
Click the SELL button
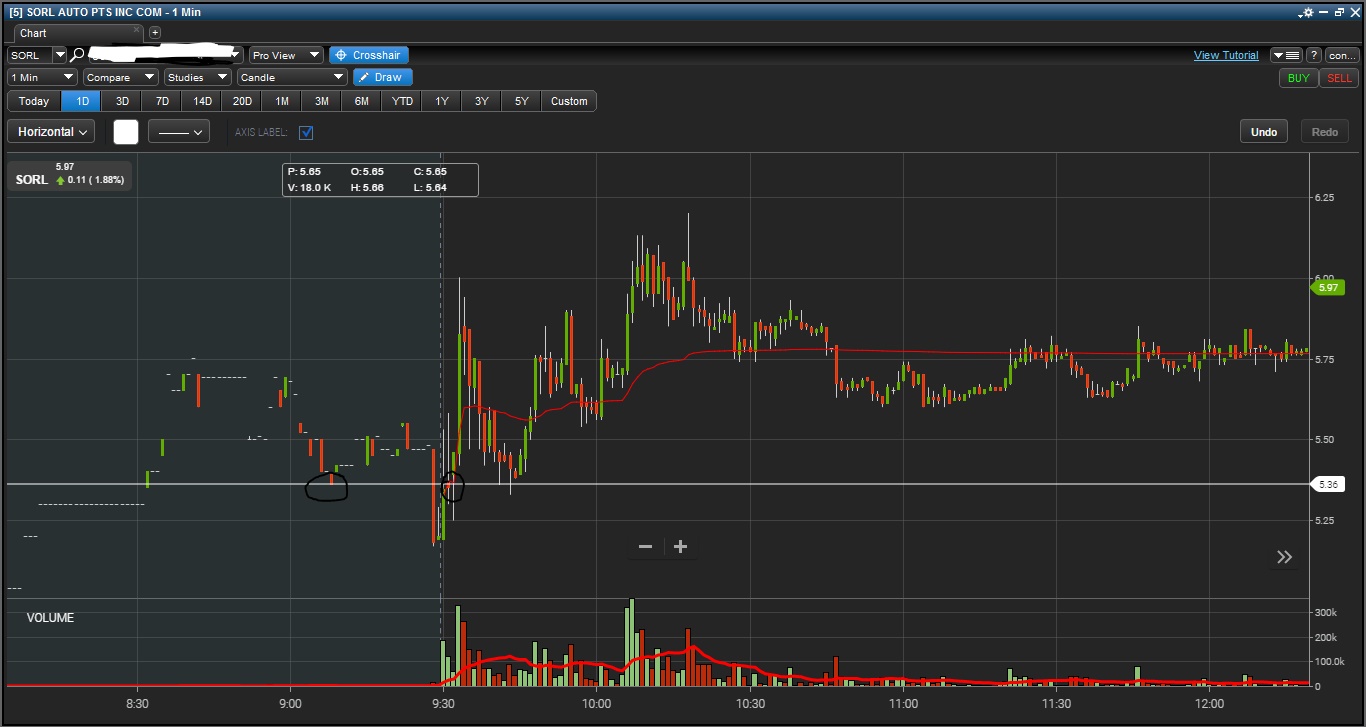tap(1340, 78)
